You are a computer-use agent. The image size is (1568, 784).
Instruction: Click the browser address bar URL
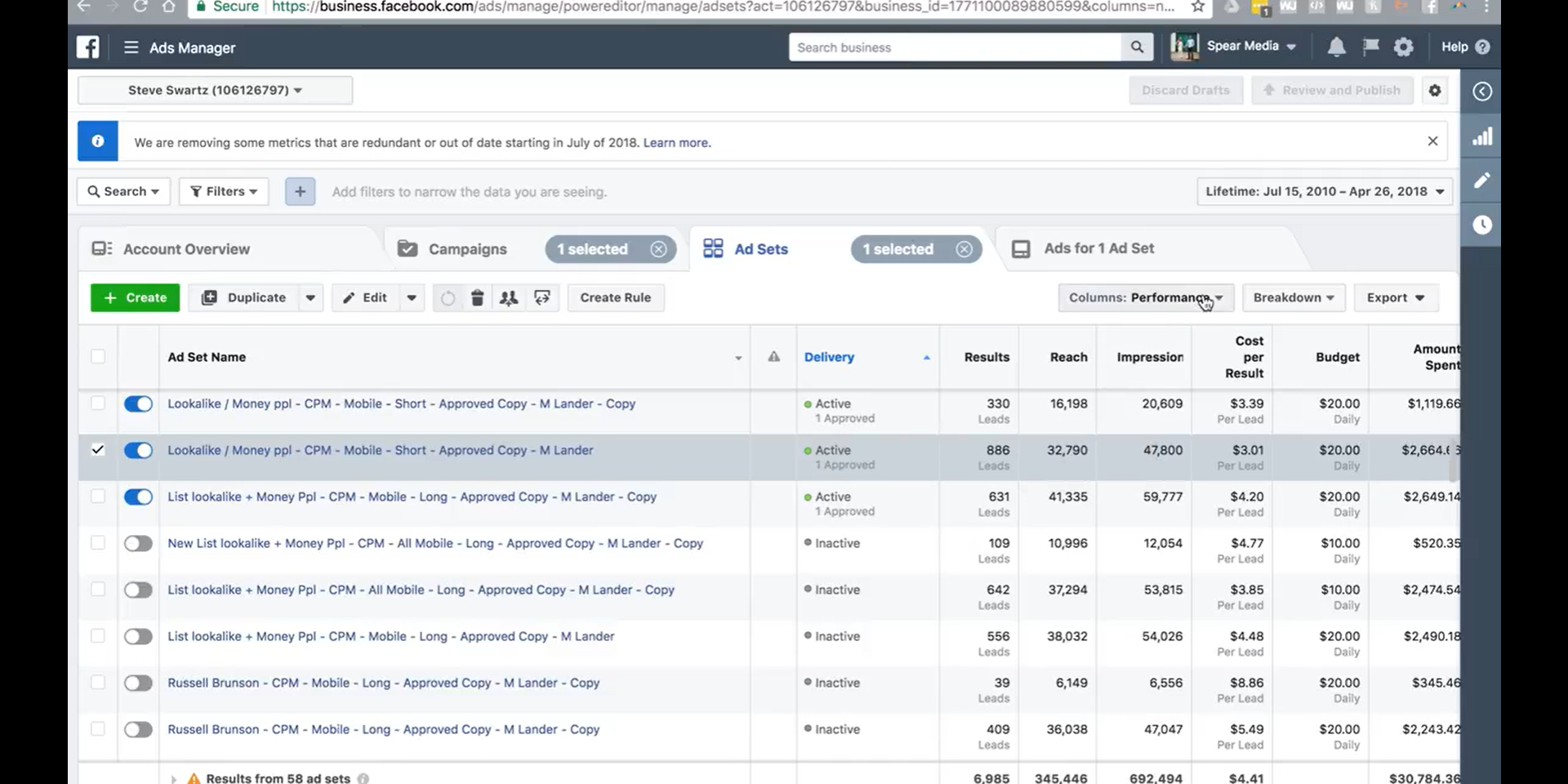click(x=723, y=7)
